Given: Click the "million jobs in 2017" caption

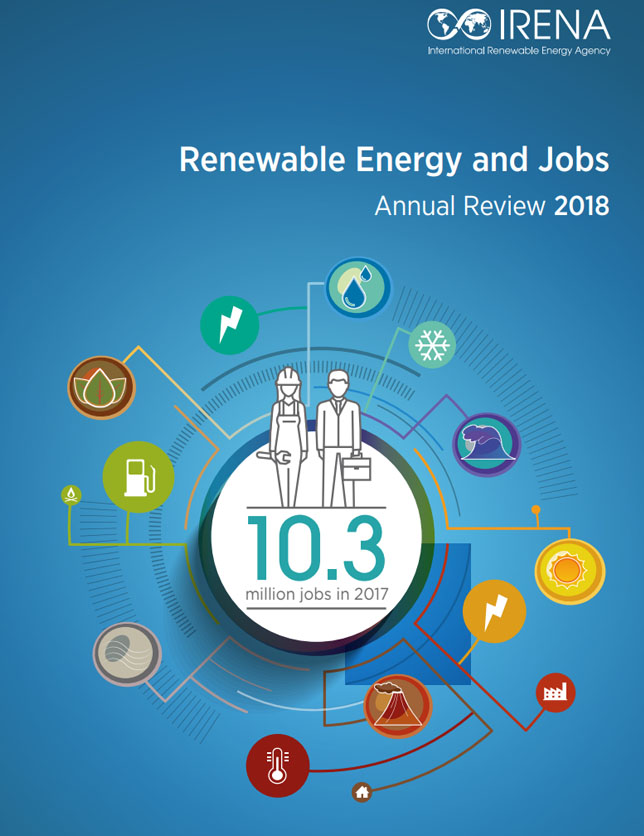Looking at the screenshot, I should tap(317, 594).
